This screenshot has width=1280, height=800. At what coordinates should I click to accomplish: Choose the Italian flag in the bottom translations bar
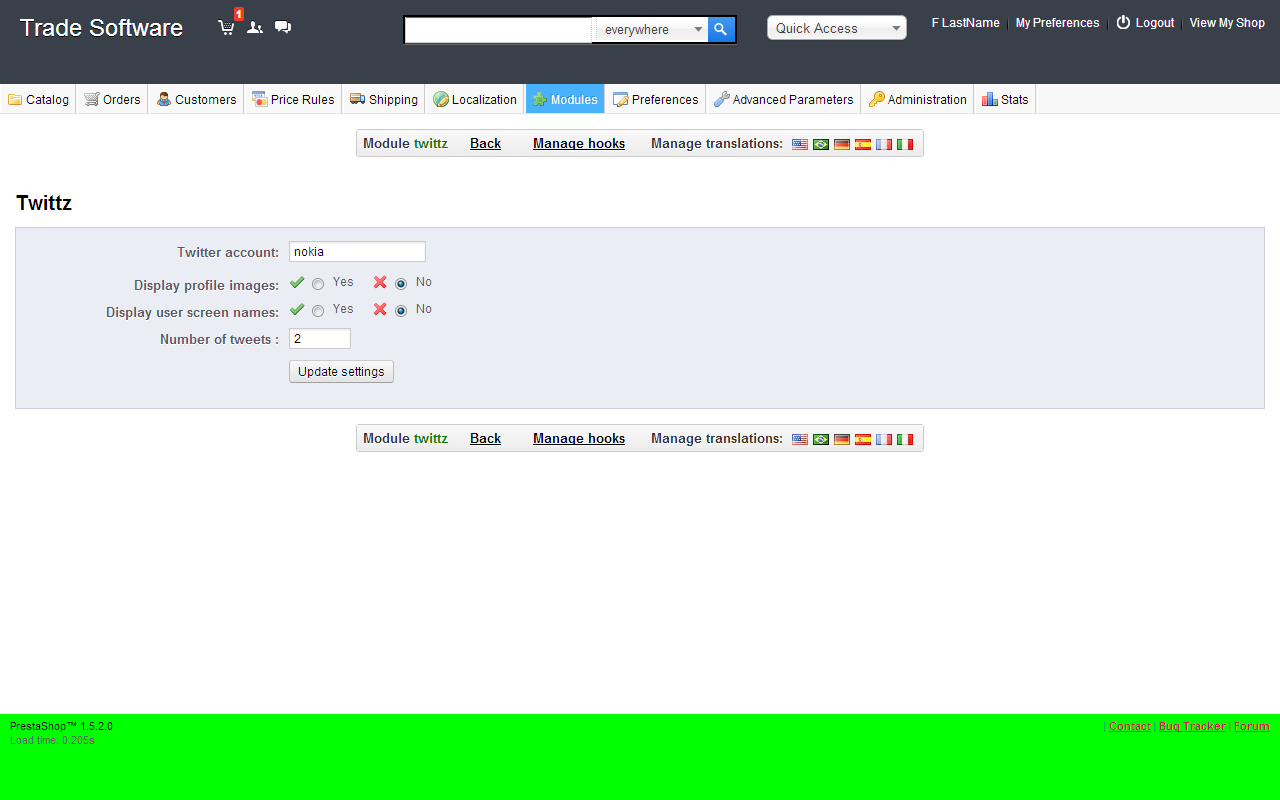click(x=905, y=439)
